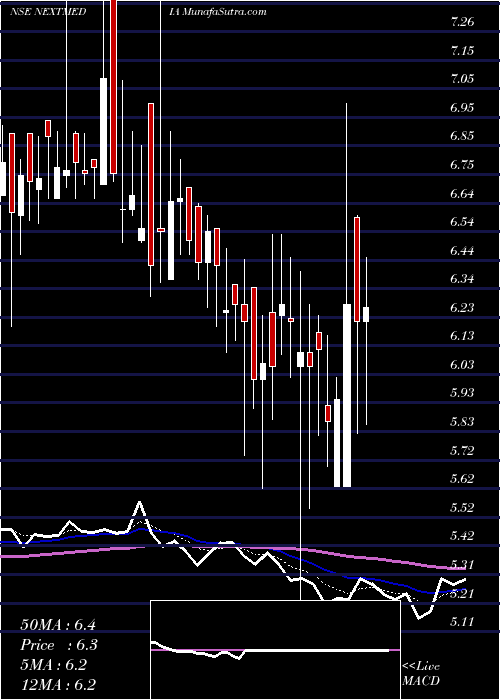Image resolution: width=500 pixels, height=700 pixels.
Task: Click the 12MA : 6.2 legend entry
Action: click(58, 685)
